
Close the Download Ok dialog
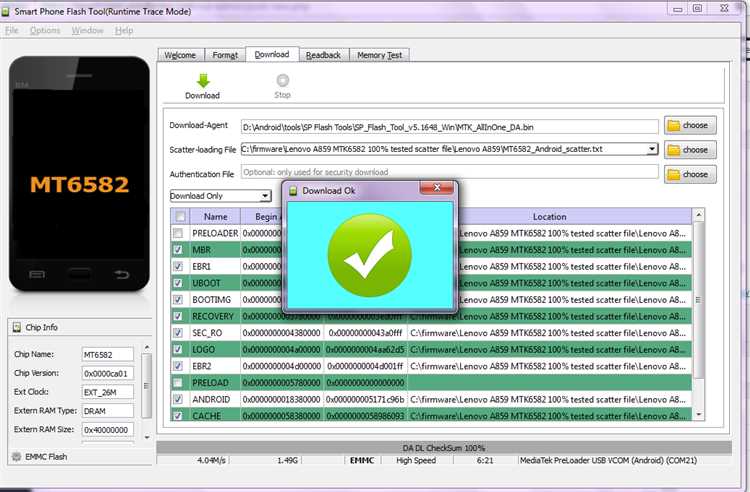(x=437, y=189)
